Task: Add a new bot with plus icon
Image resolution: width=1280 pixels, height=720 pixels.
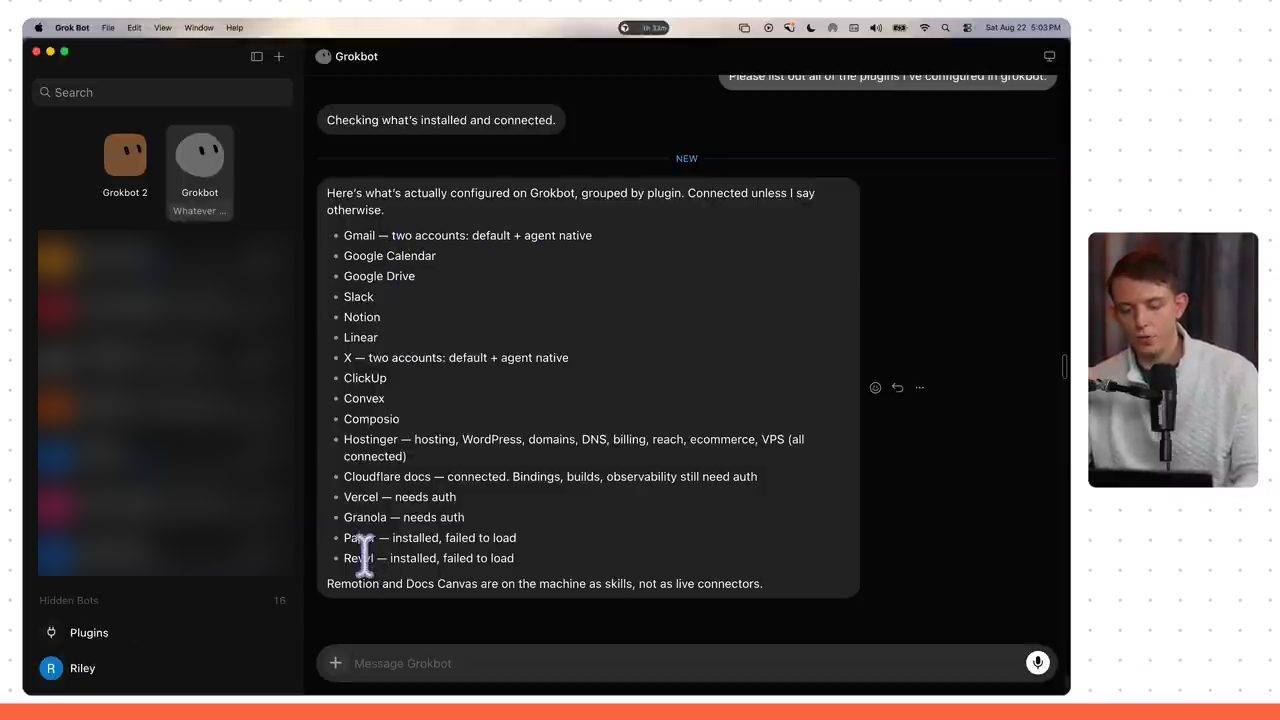Action: (x=279, y=57)
